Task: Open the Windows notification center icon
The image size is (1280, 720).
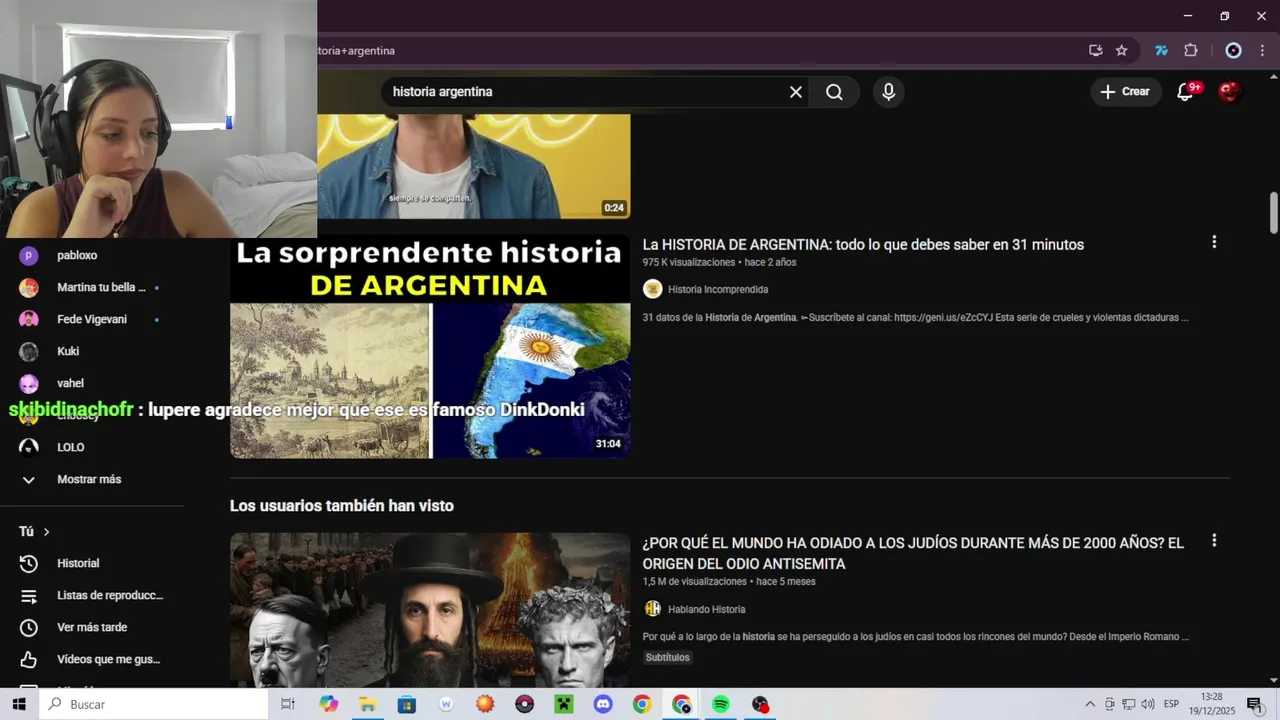Action: [x=1254, y=705]
